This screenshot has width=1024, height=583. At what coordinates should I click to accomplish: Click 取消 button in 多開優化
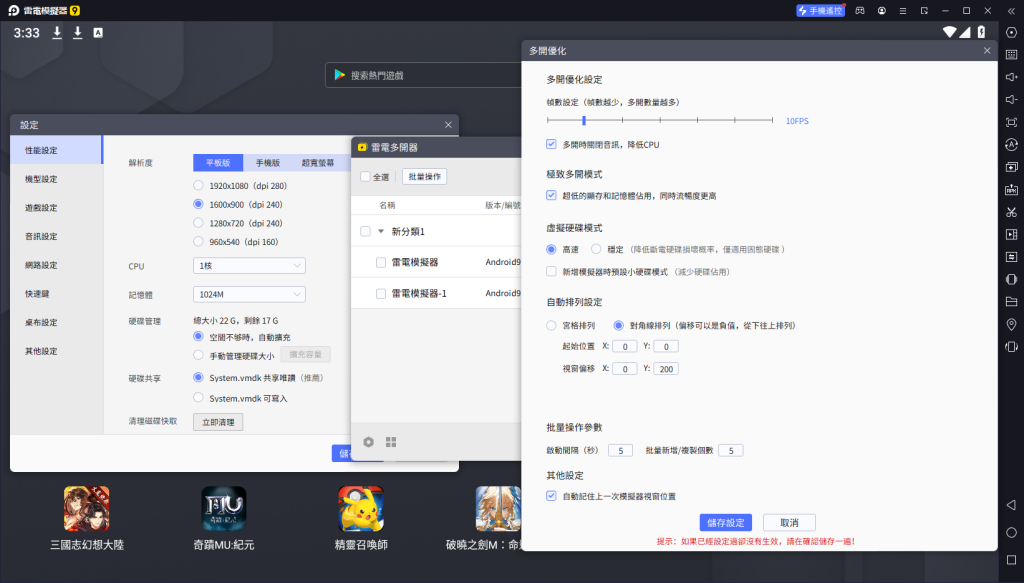(x=789, y=522)
